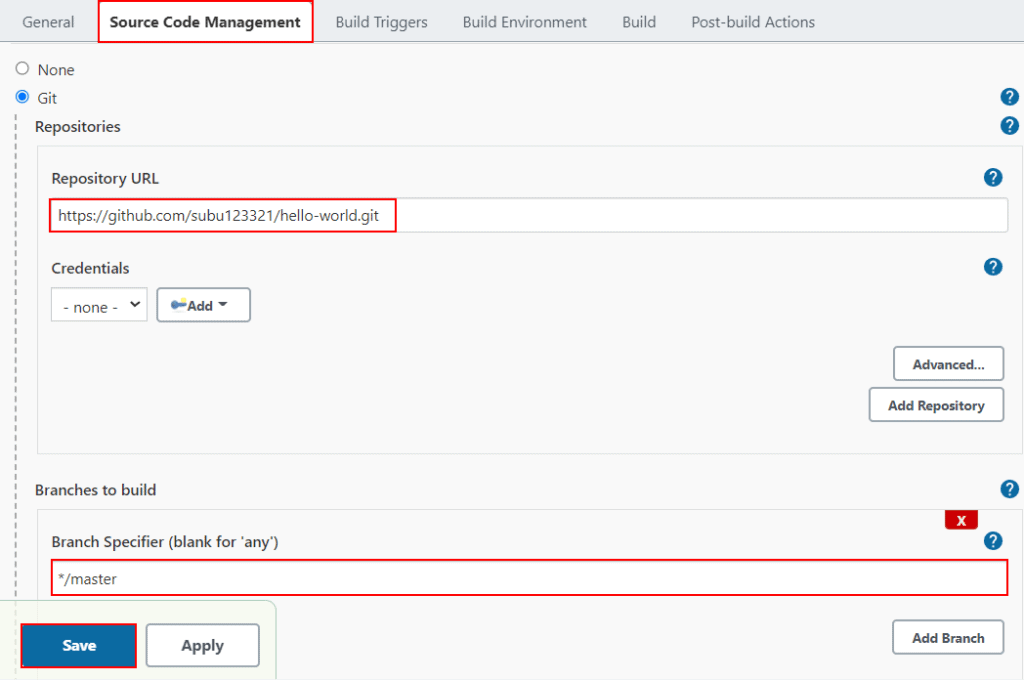
Task: Open help for Branches to build
Action: click(x=1009, y=489)
